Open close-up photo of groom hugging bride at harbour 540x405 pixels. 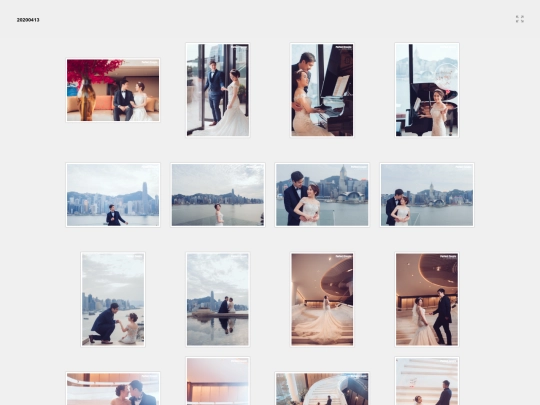point(322,195)
